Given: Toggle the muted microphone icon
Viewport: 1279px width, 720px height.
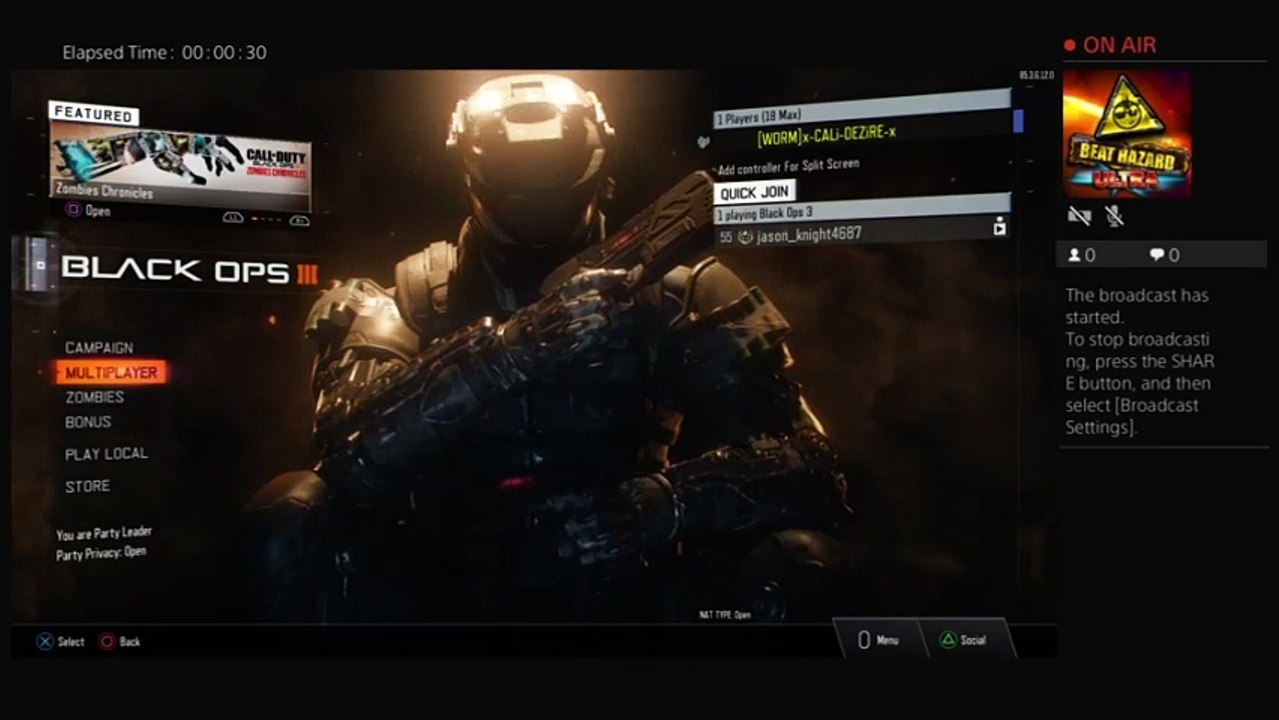Looking at the screenshot, I should tap(1113, 215).
